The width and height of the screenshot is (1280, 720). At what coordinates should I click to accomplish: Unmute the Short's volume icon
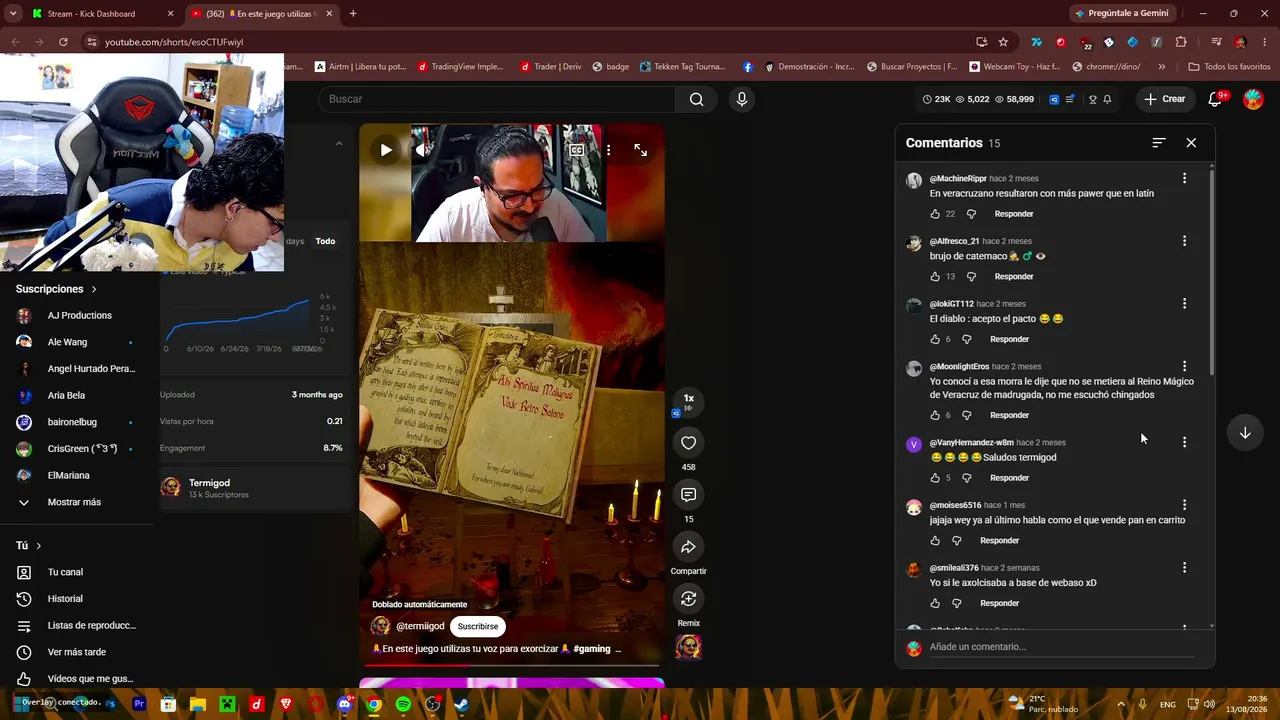pyautogui.click(x=422, y=150)
